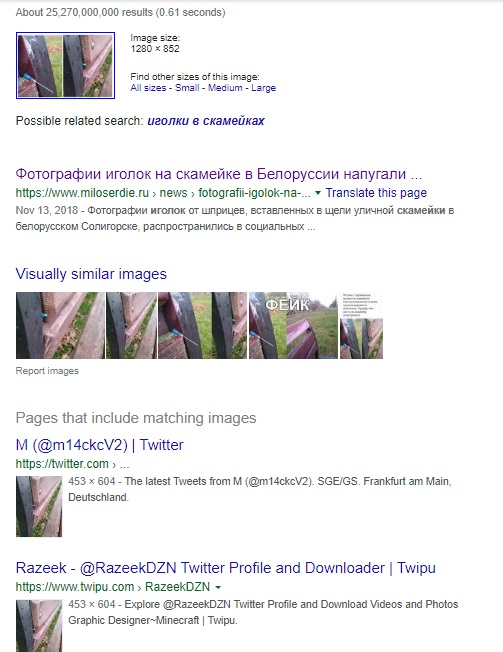This screenshot has width=503, height=652.
Task: Open the Visually similar images heading
Action: click(91, 274)
